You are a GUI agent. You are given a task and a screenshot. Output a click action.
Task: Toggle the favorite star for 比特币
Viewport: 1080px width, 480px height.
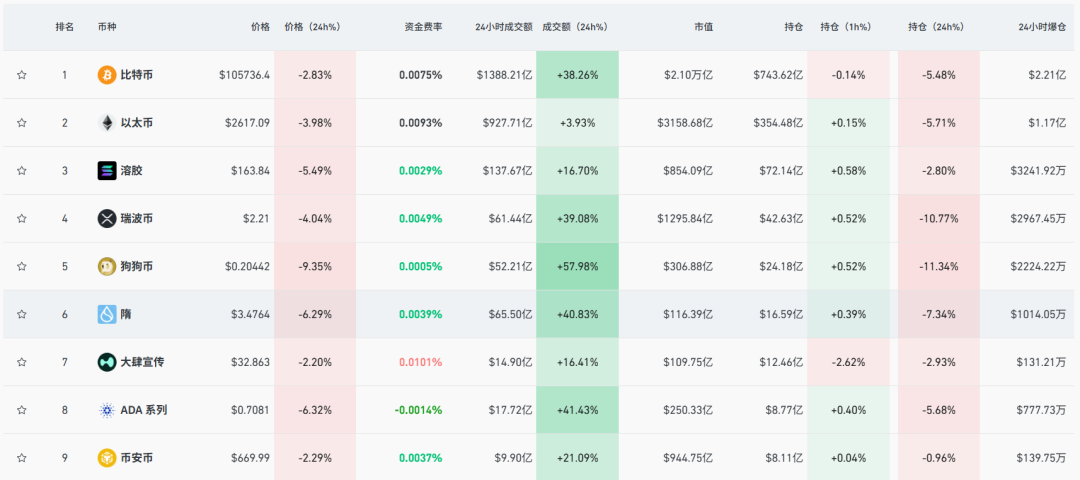(x=21, y=75)
